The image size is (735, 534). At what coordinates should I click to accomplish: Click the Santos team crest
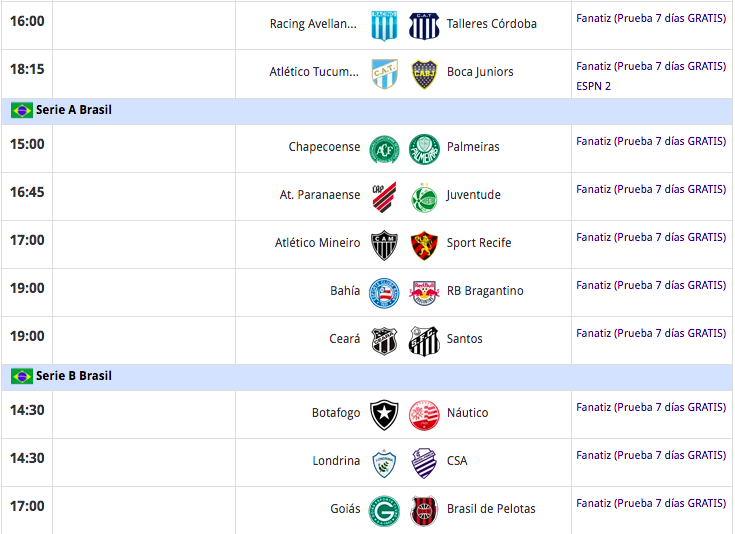coord(424,340)
